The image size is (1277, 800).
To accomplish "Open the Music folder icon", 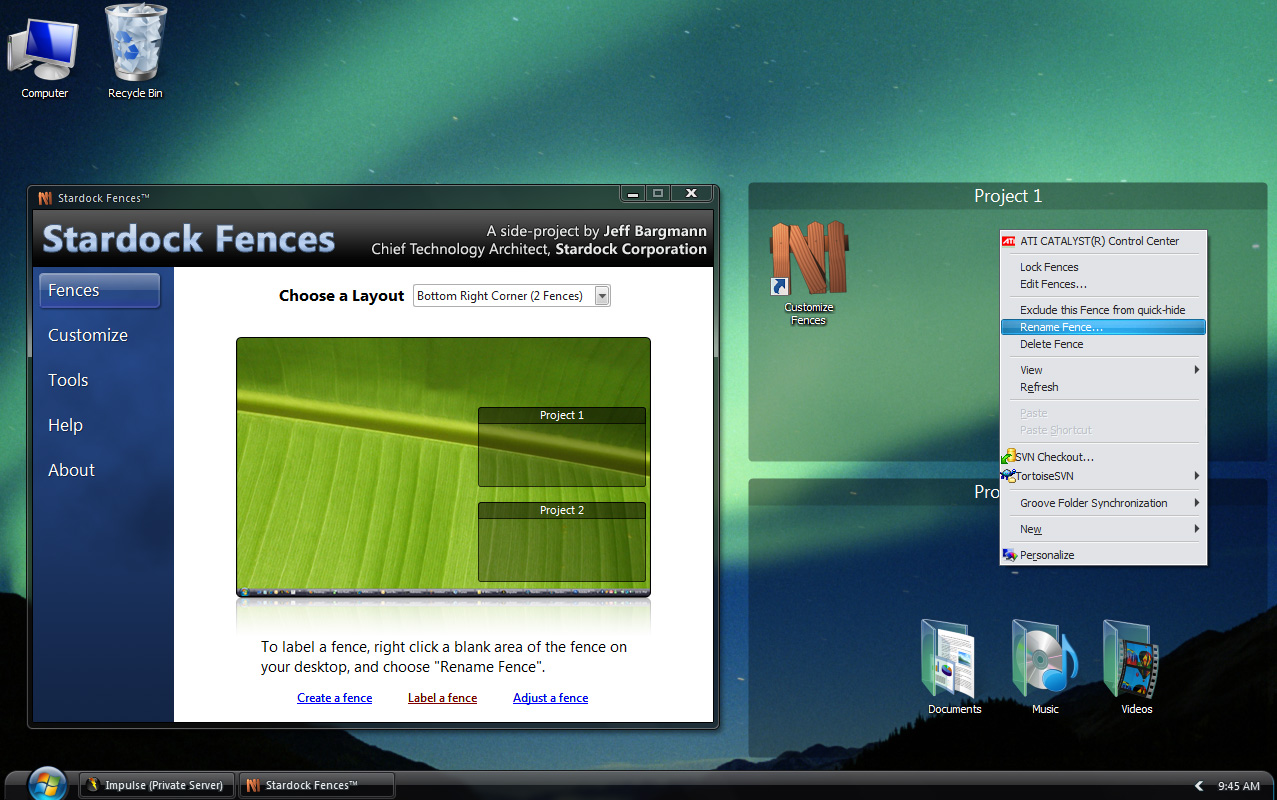I will (x=1045, y=667).
